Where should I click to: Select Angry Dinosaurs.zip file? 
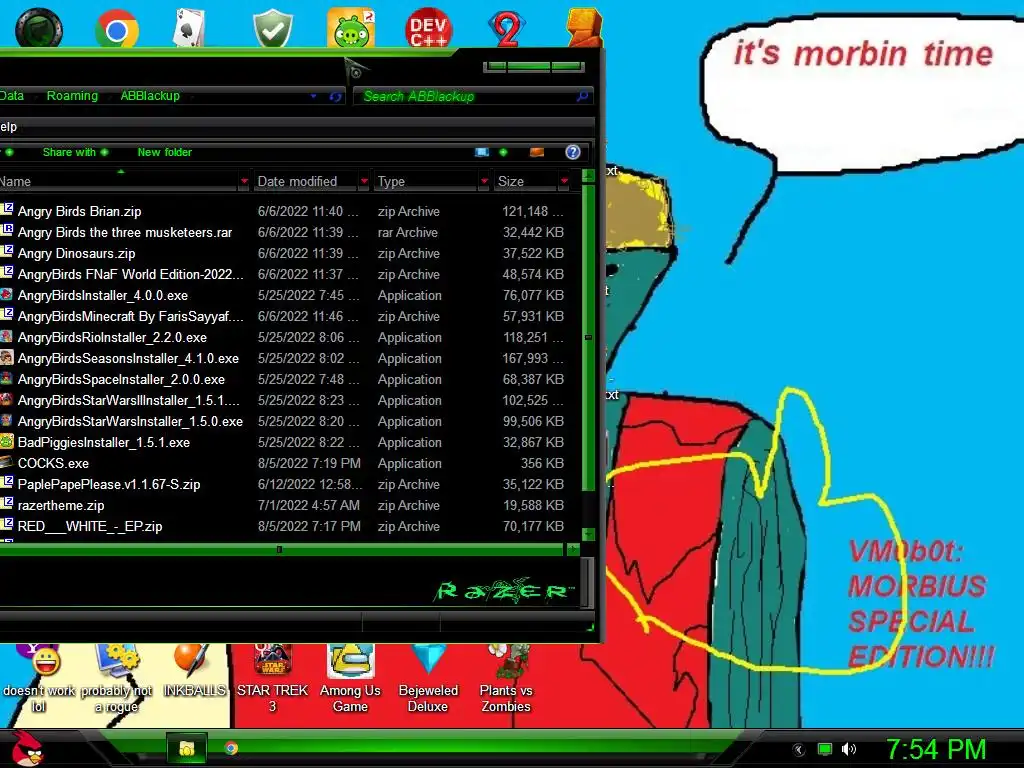(x=76, y=253)
